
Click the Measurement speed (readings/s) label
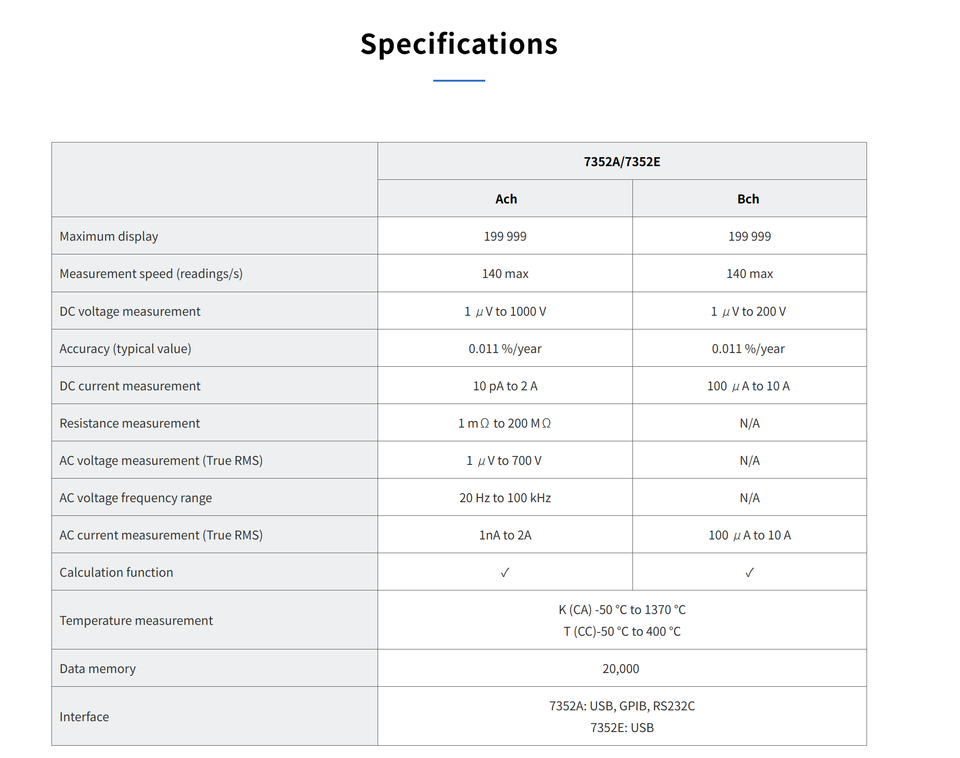pyautogui.click(x=151, y=274)
